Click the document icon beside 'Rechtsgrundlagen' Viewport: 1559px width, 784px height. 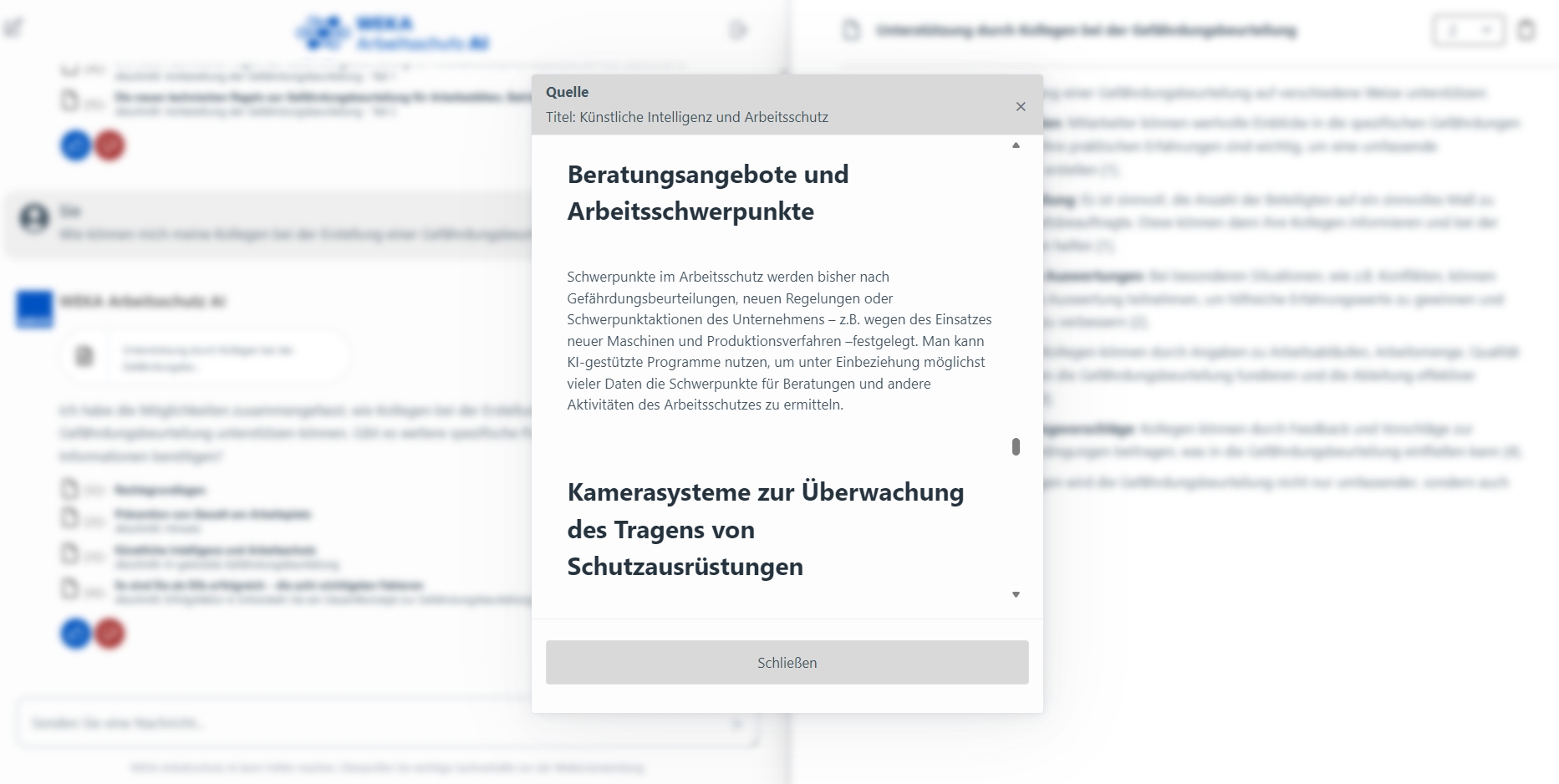70,488
